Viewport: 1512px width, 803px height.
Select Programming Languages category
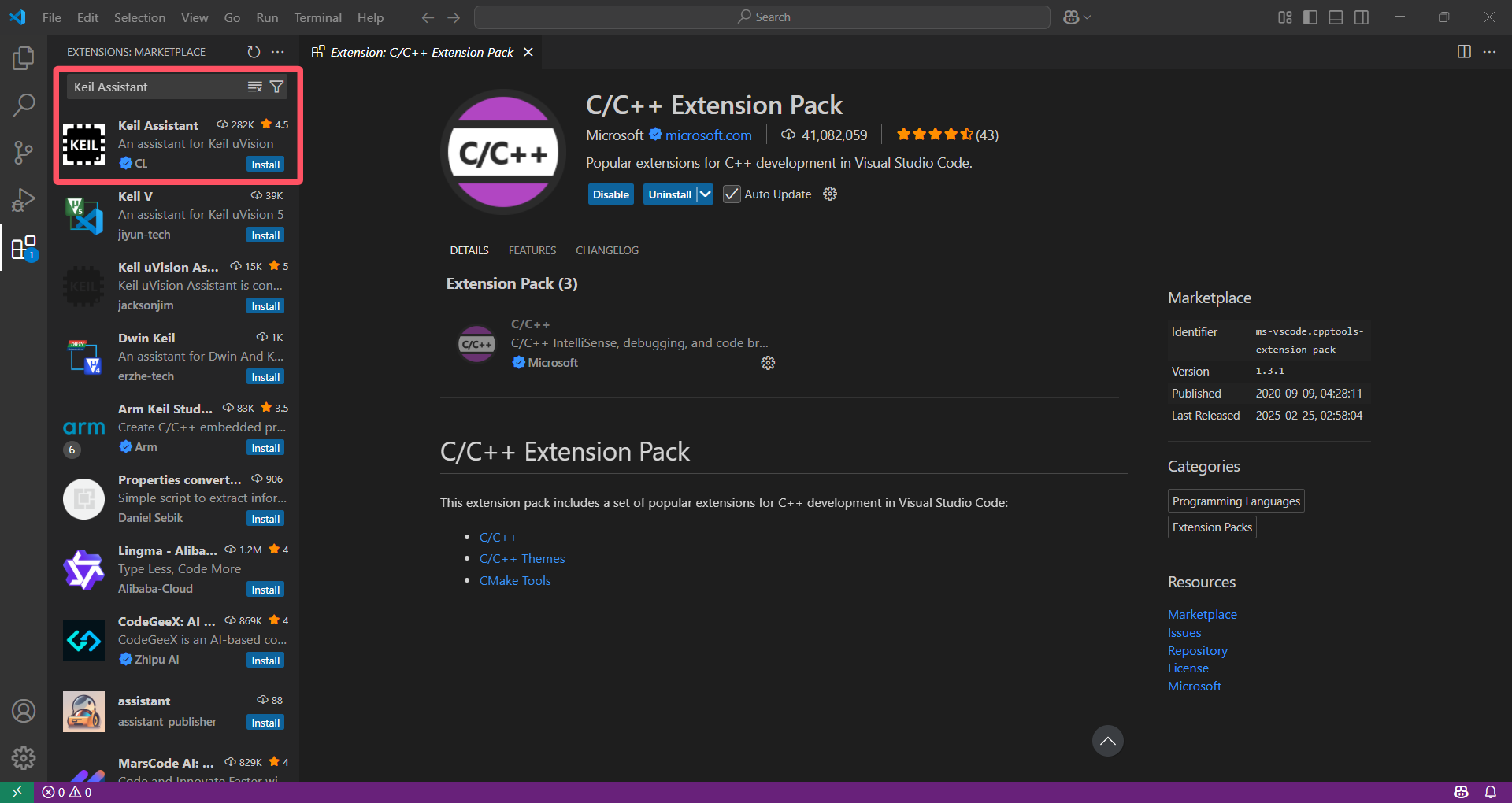coord(1236,501)
